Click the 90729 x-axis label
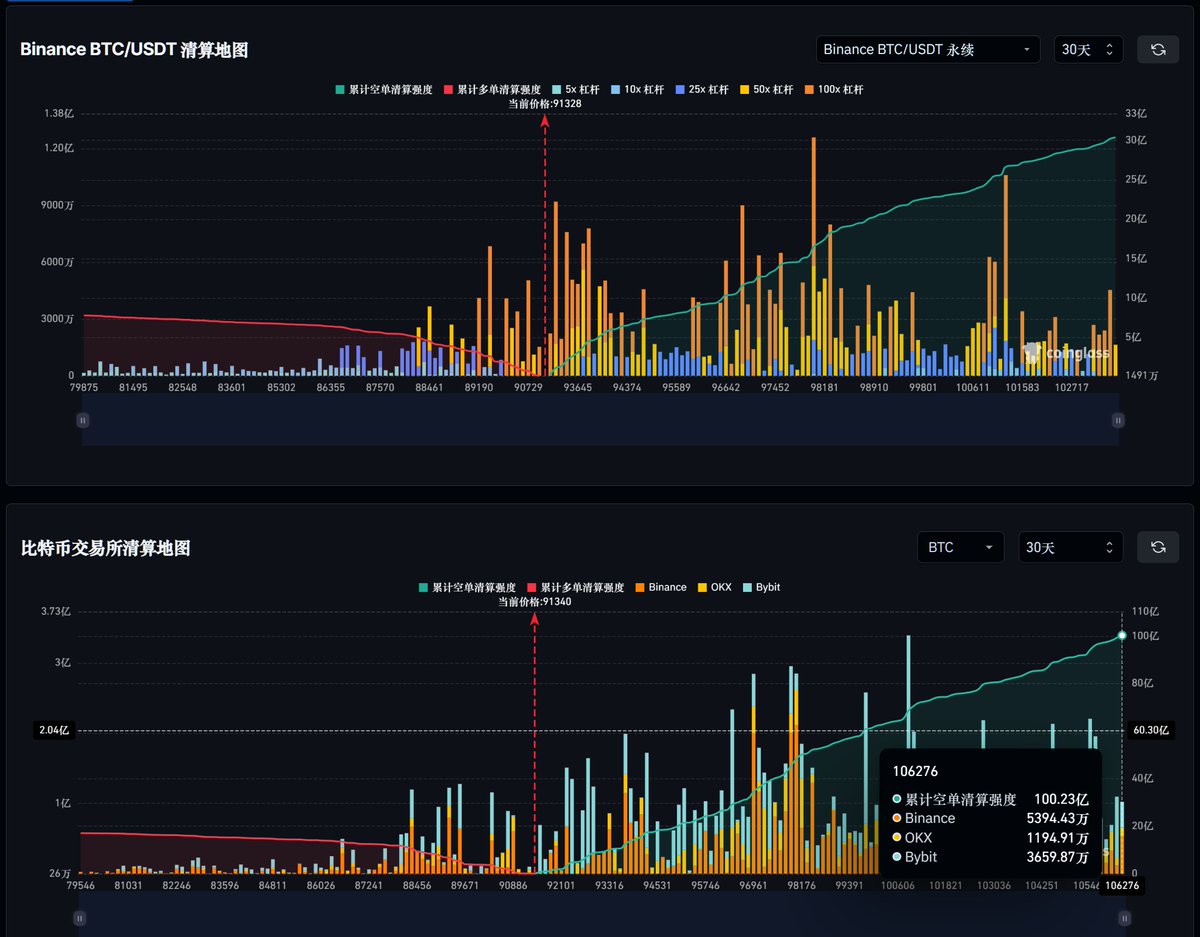Image resolution: width=1200 pixels, height=937 pixels. (528, 387)
